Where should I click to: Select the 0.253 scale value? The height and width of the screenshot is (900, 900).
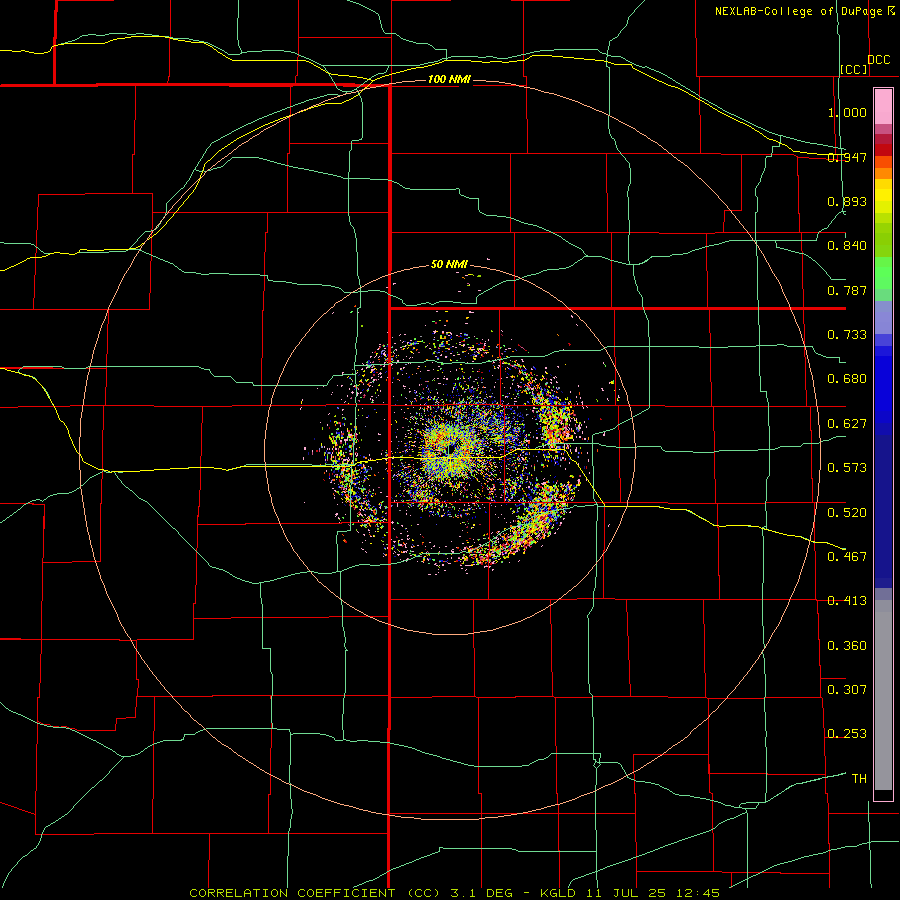(x=847, y=734)
